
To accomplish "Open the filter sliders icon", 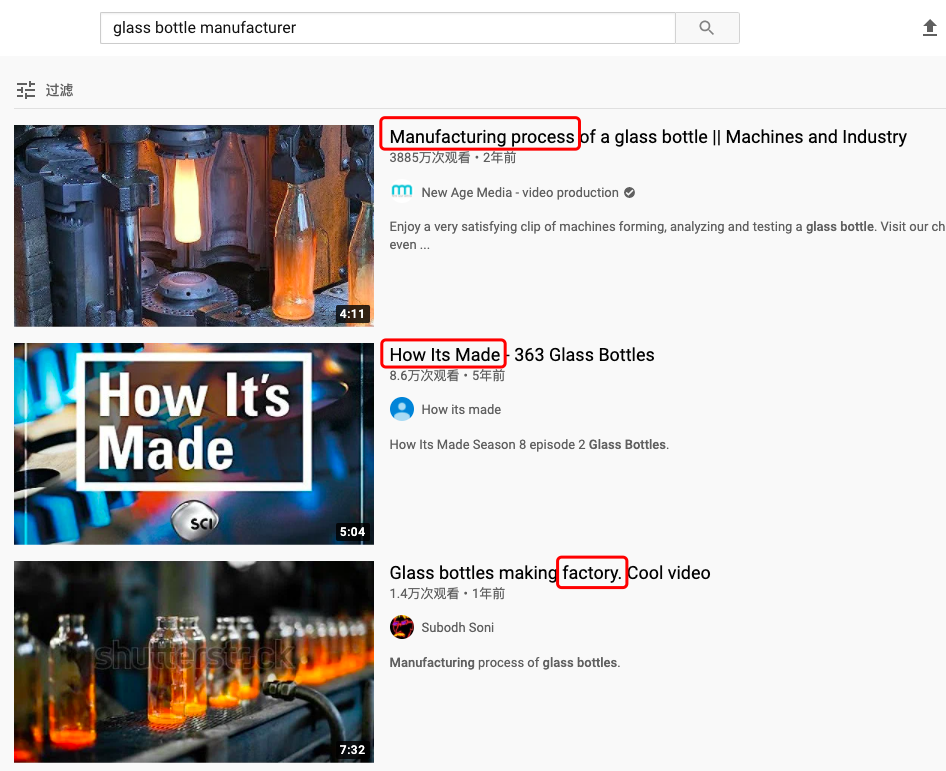I will 25,90.
